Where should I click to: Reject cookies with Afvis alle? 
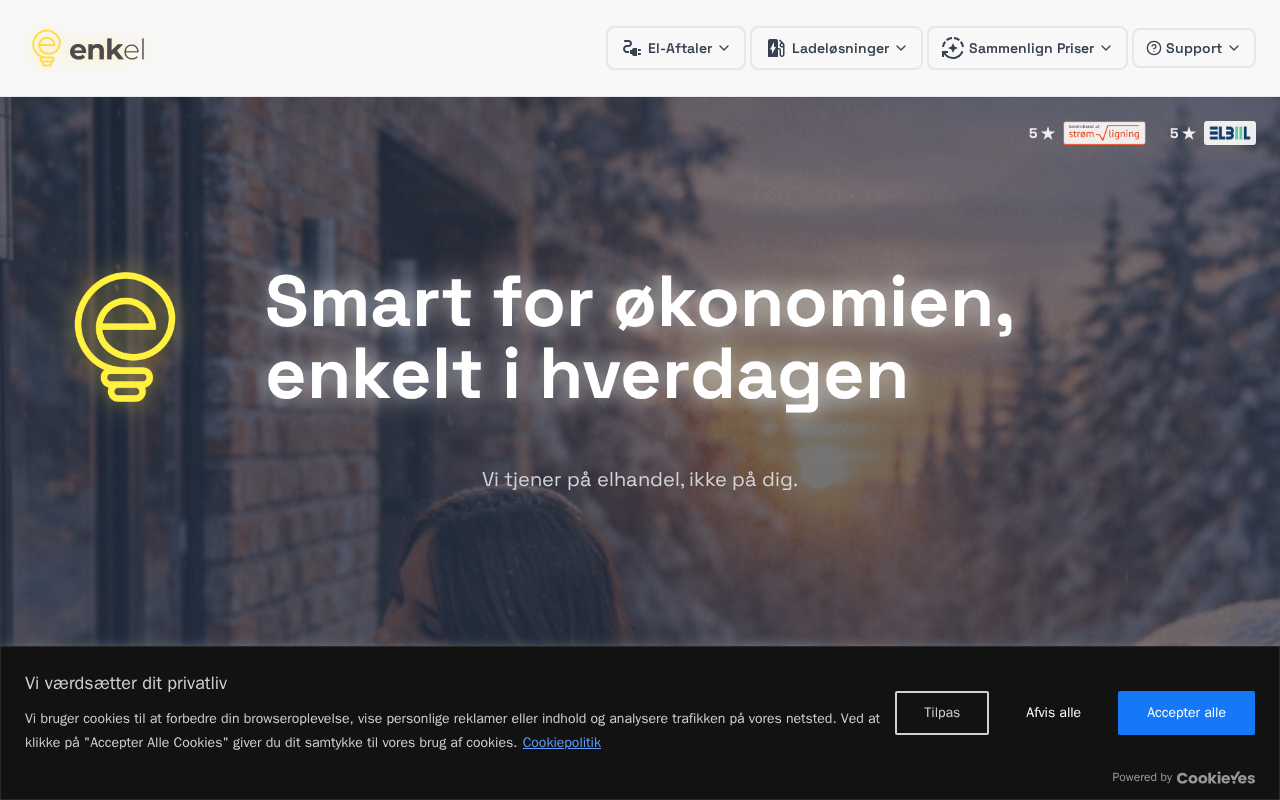(x=1053, y=713)
